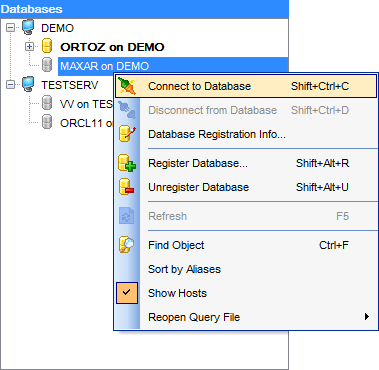Click the Unregister Database minus icon
The image size is (379, 370).
coord(127,187)
